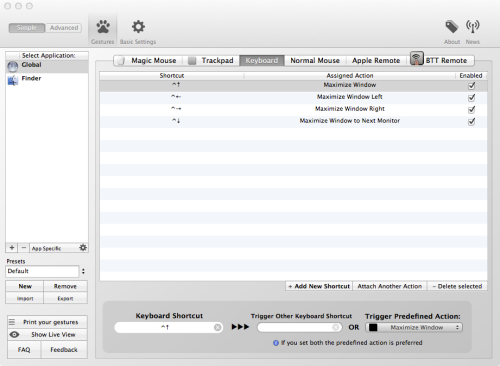Select Finder in the application list
This screenshot has width=500, height=366.
coord(47,80)
